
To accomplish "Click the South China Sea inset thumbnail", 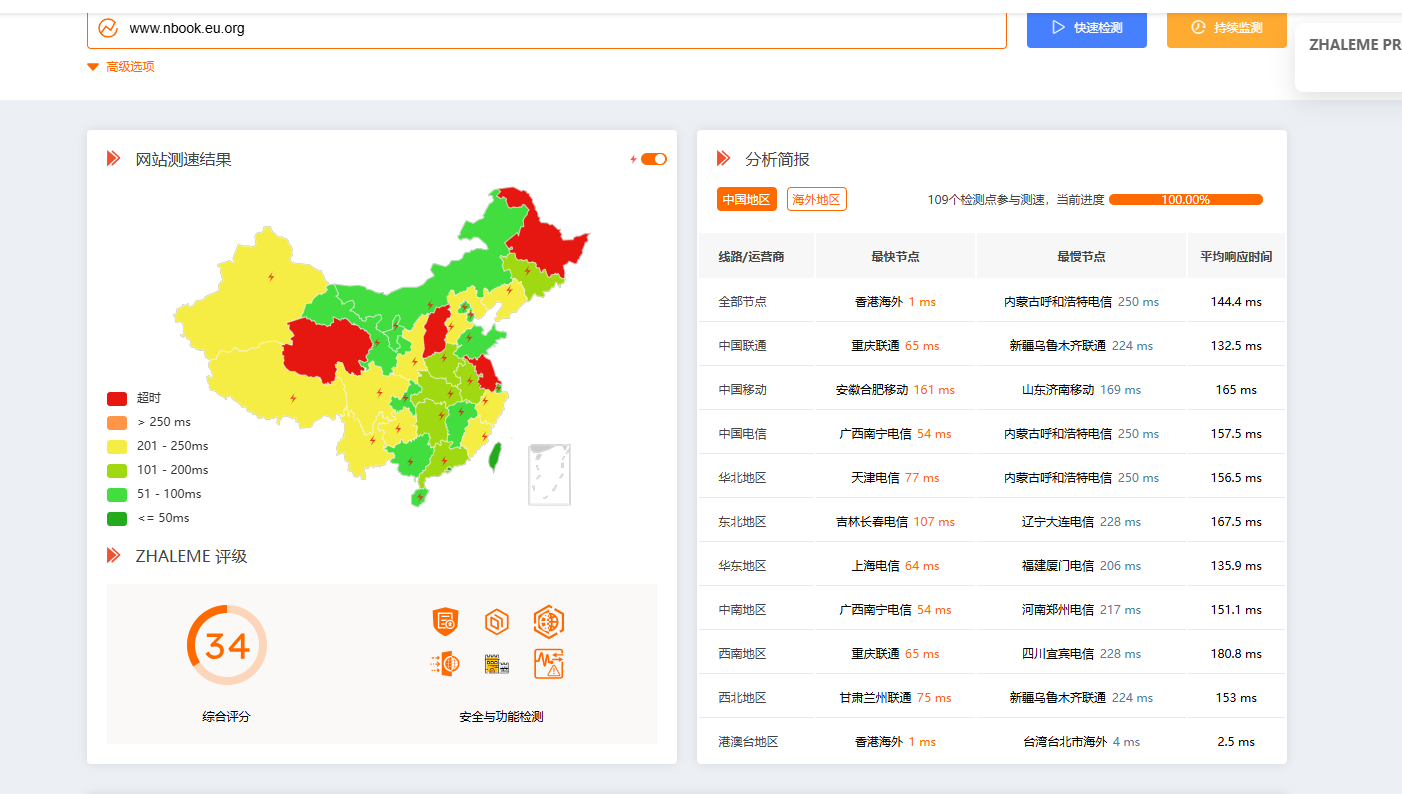I will 549,474.
